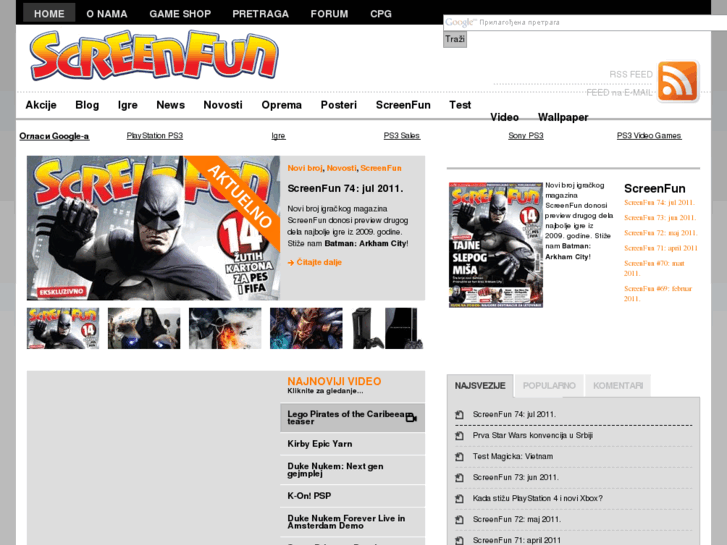Select the hooded figure slider thumbnail

tap(144, 328)
